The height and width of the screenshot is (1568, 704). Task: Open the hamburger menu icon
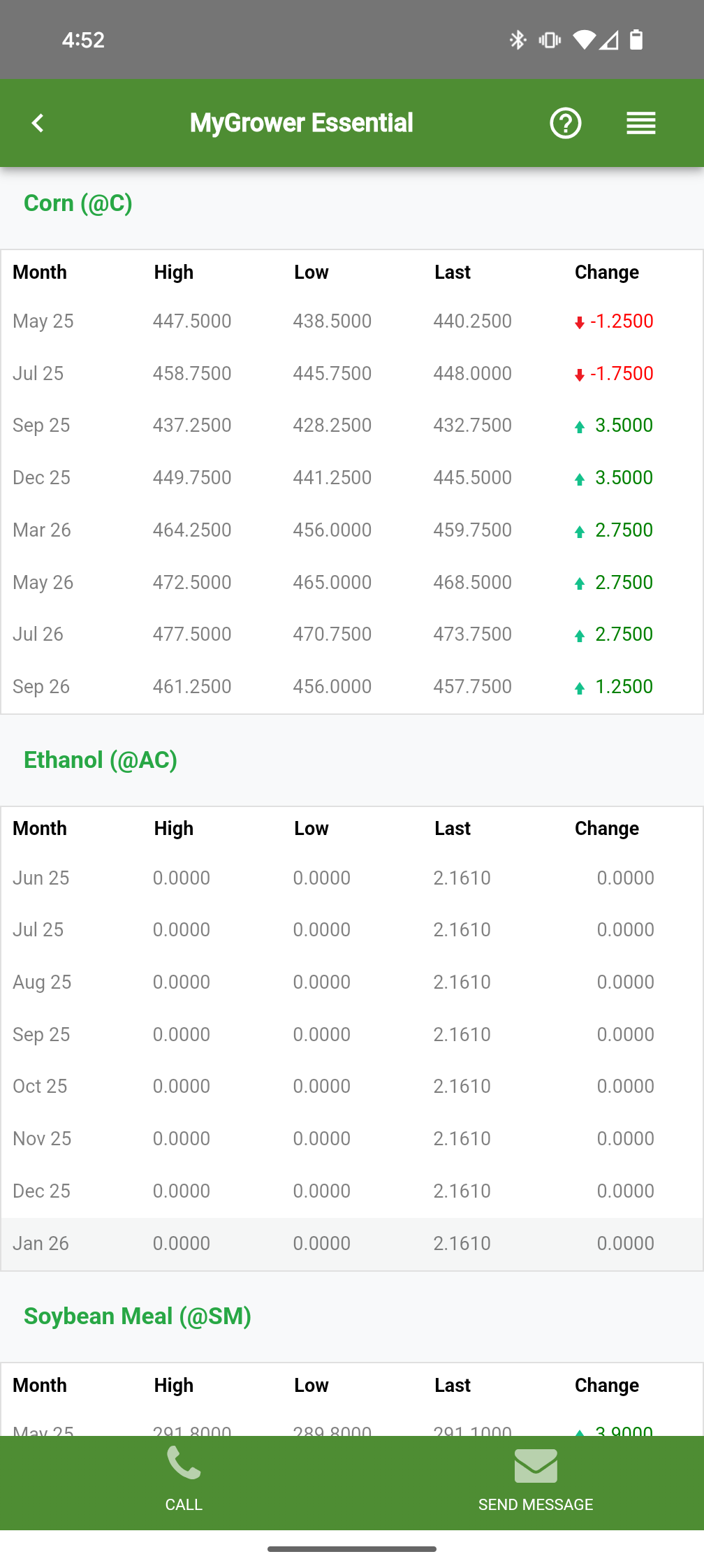coord(641,123)
